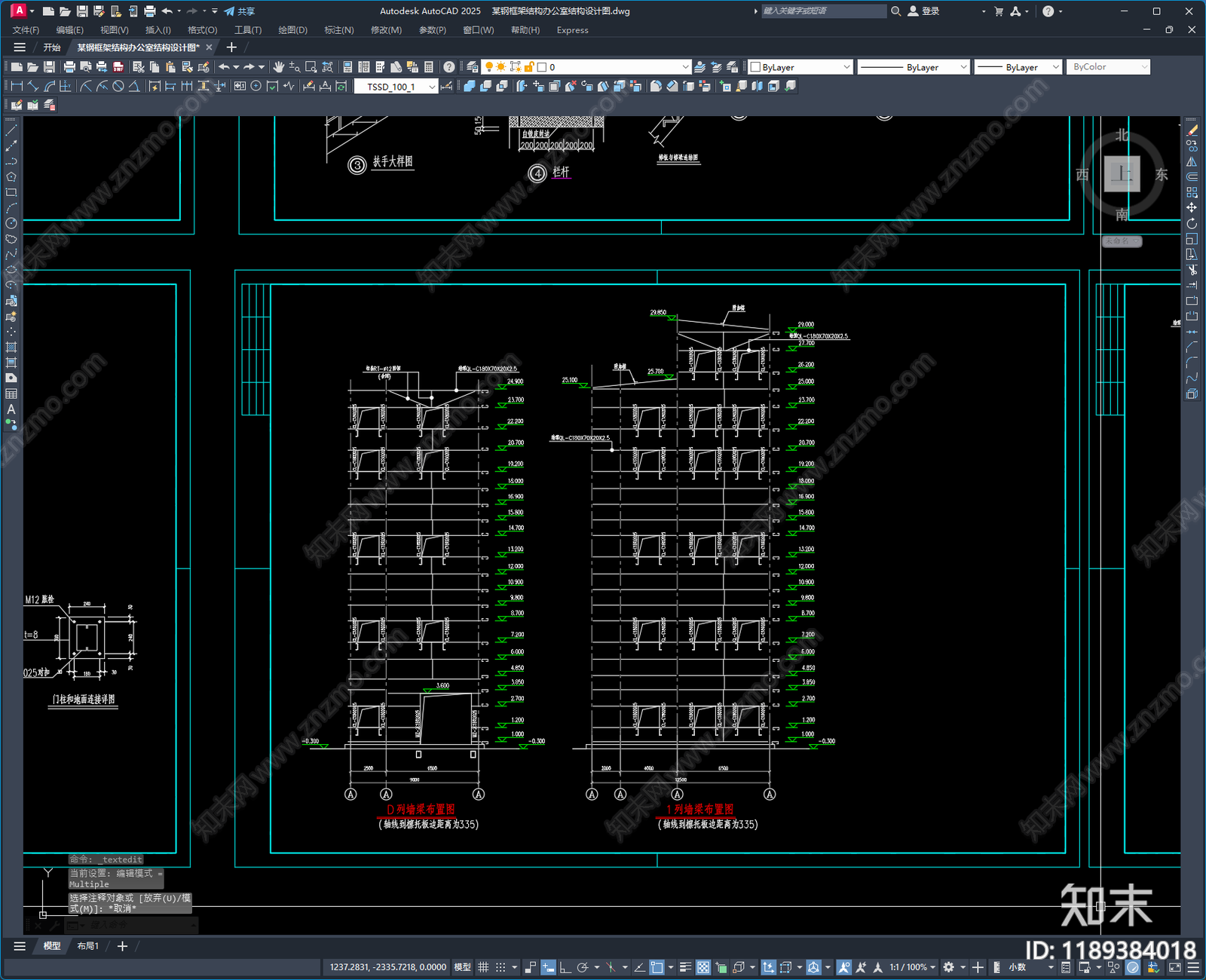Toggle Ortho mode in status bar
The width and height of the screenshot is (1206, 980).
pos(565,967)
